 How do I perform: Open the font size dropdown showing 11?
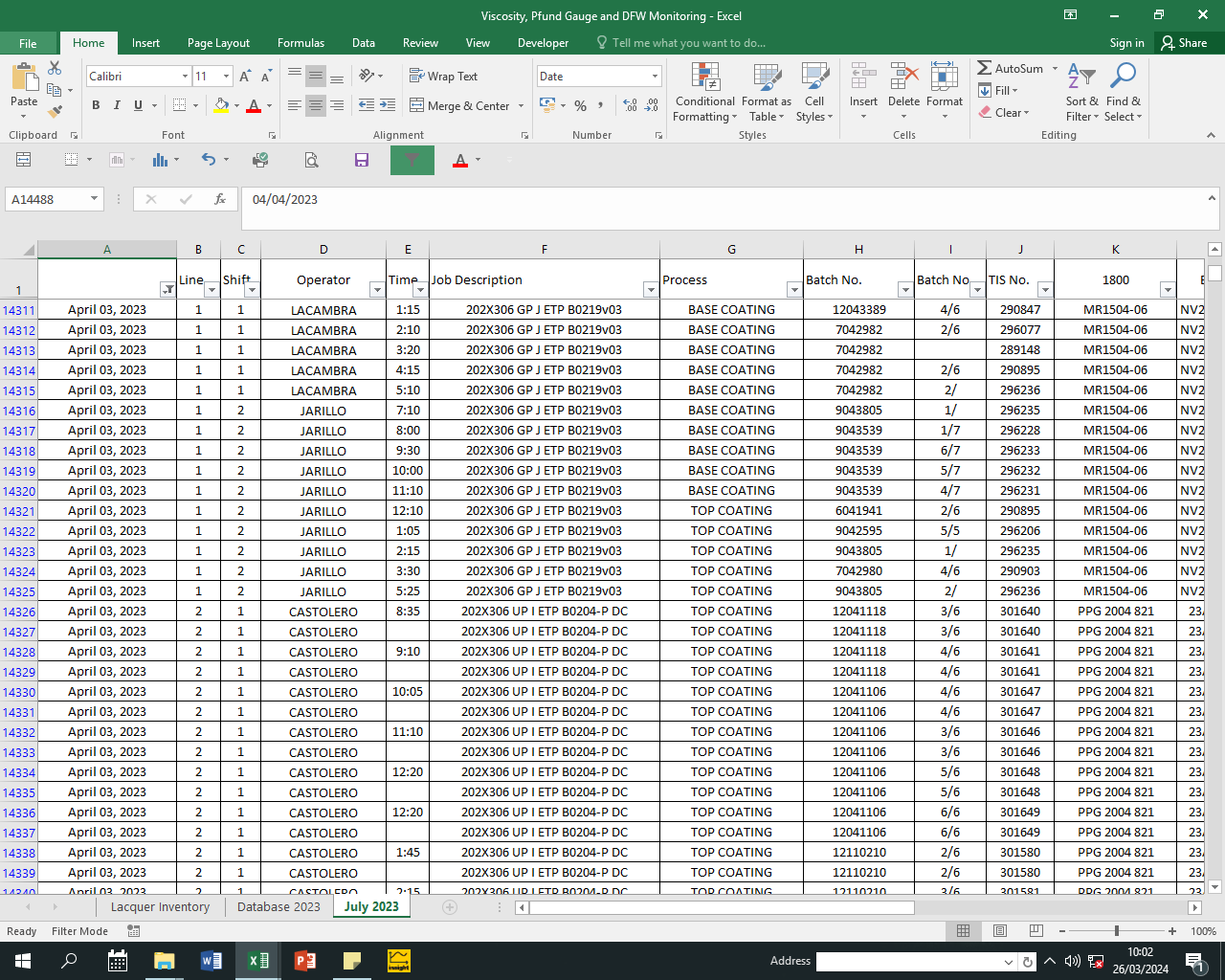(226, 76)
